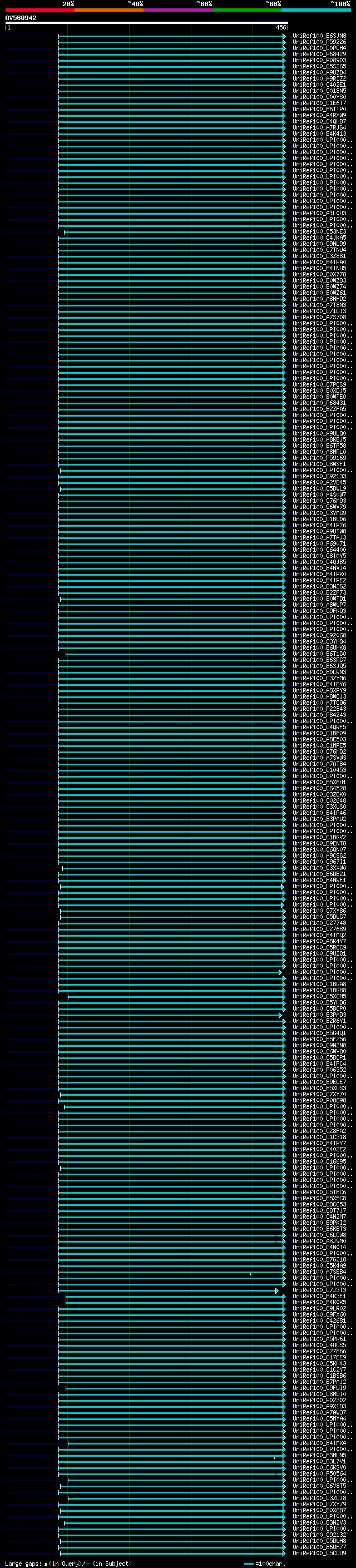356x1568 pixels.
Task: Click the cyan ~100% identity legend segment
Action: point(316,10)
